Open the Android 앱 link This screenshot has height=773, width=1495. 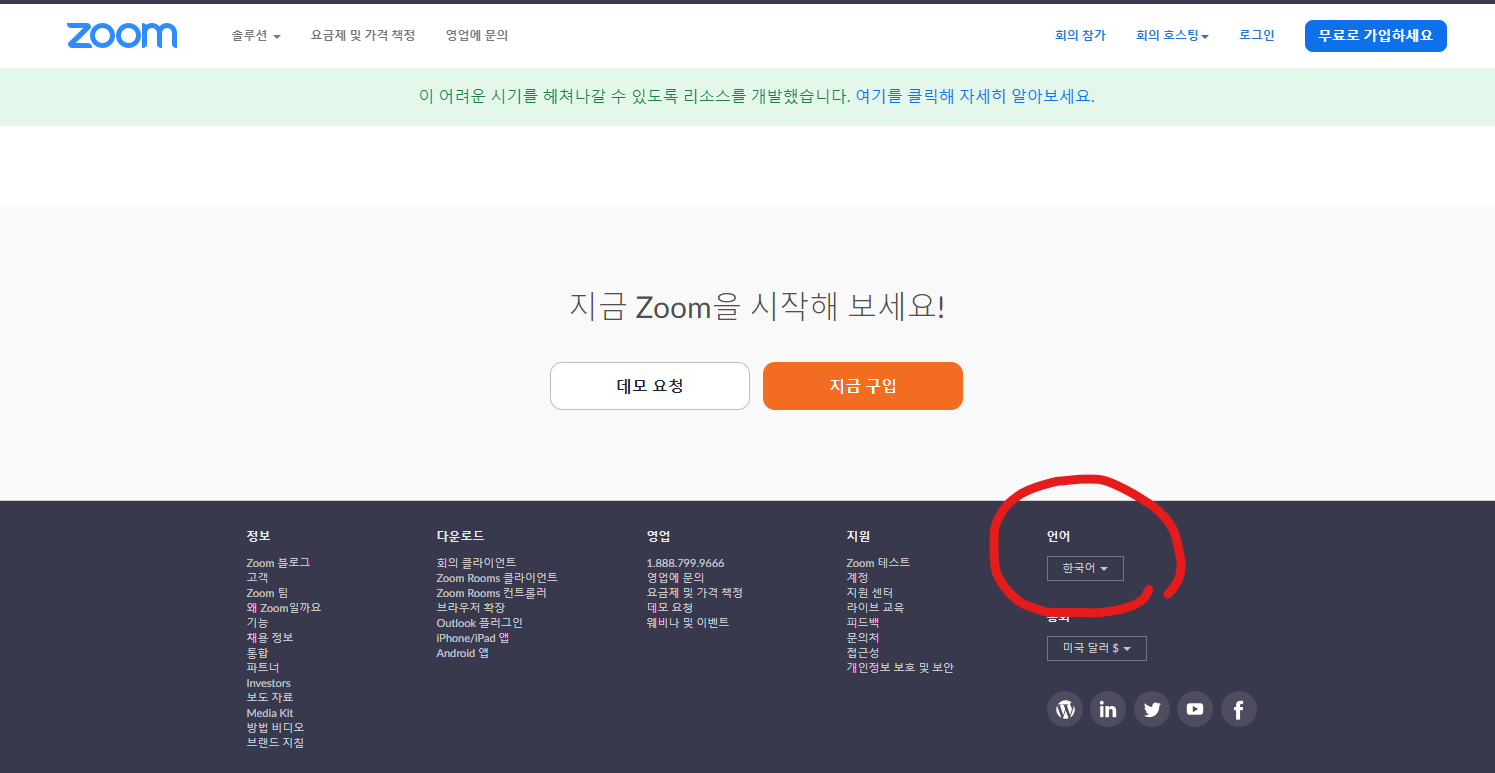pos(462,653)
